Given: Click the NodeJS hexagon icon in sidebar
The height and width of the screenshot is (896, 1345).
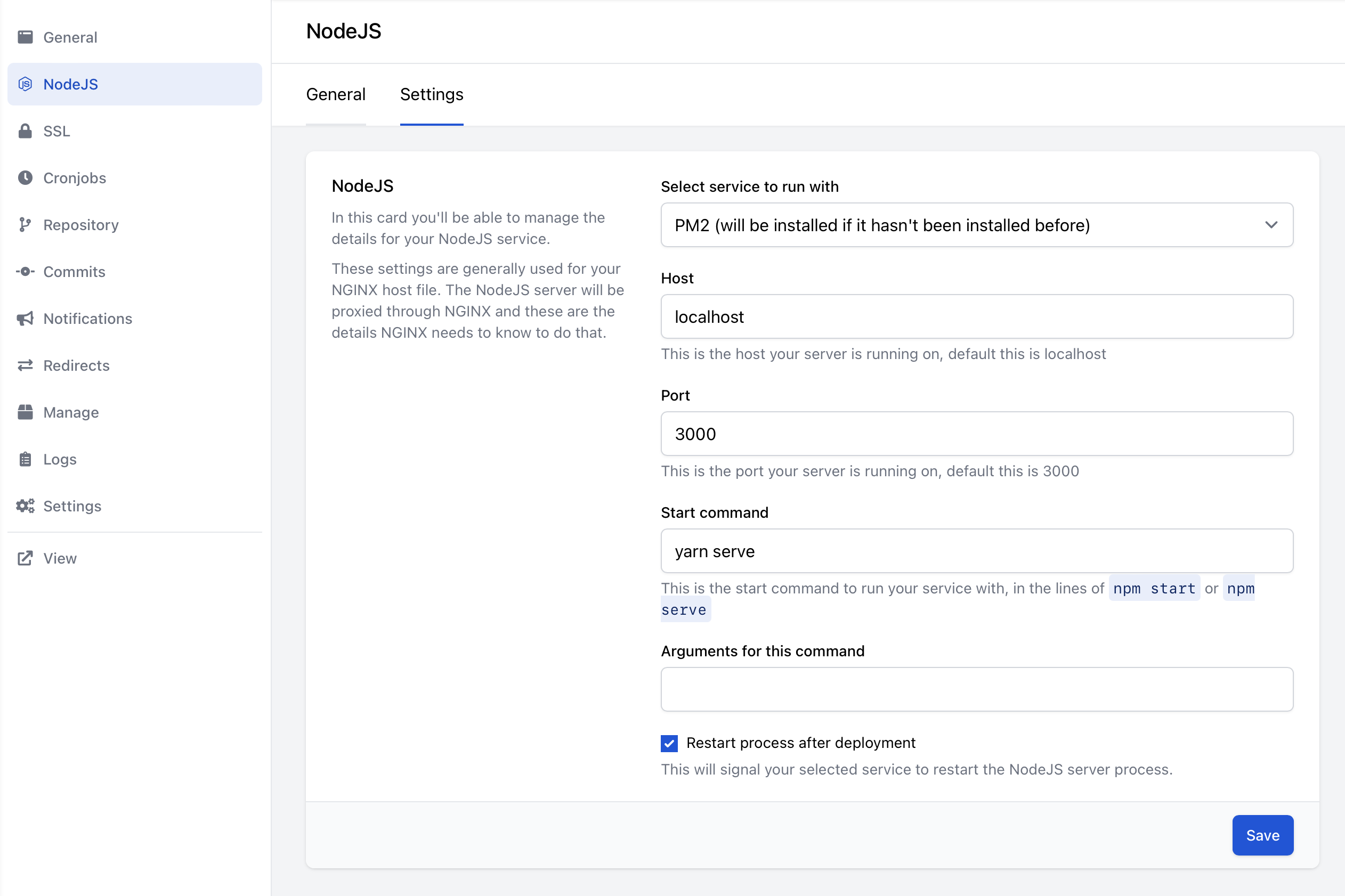Looking at the screenshot, I should coord(25,84).
